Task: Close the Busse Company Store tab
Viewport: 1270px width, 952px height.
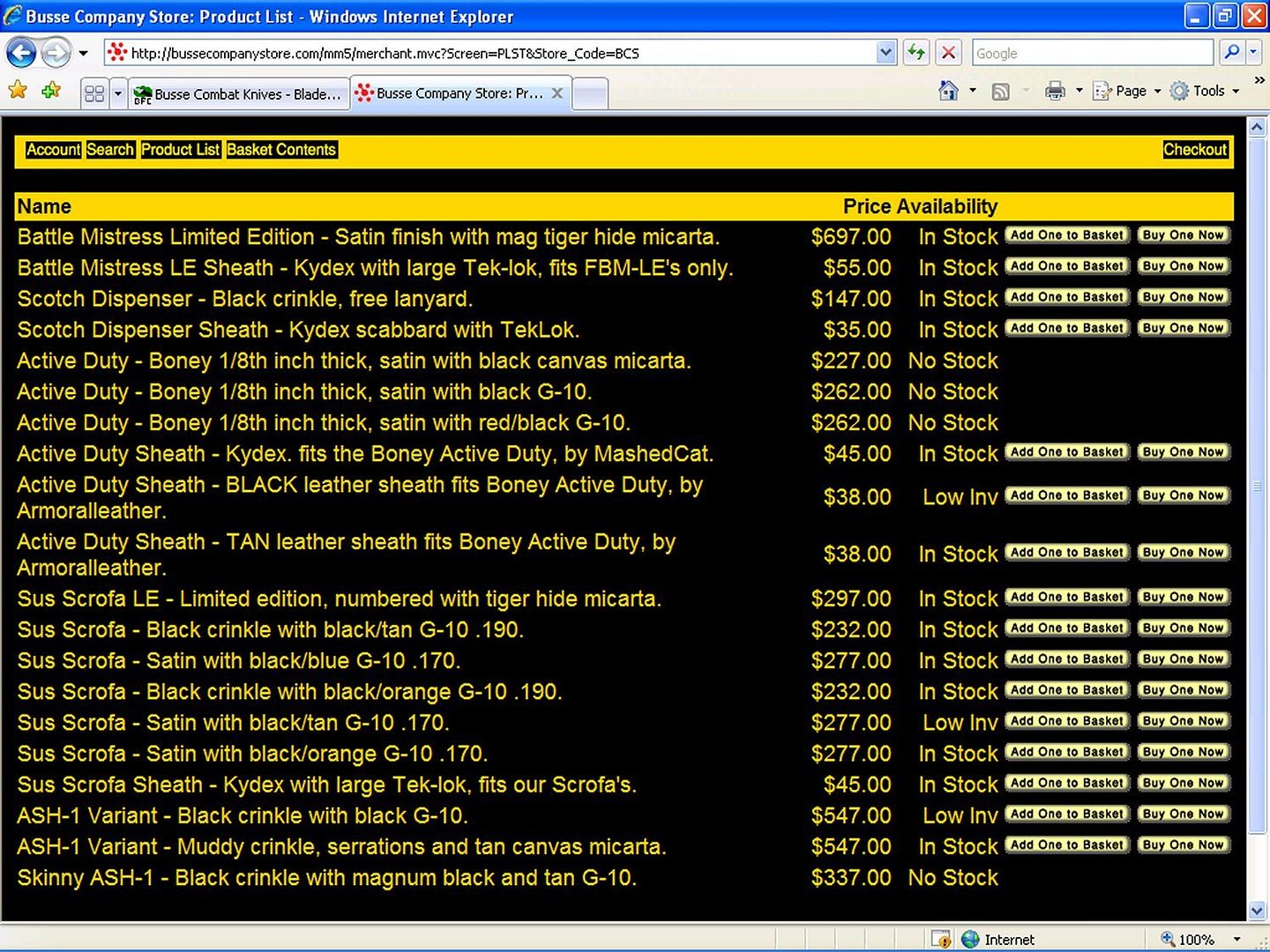Action: (557, 93)
